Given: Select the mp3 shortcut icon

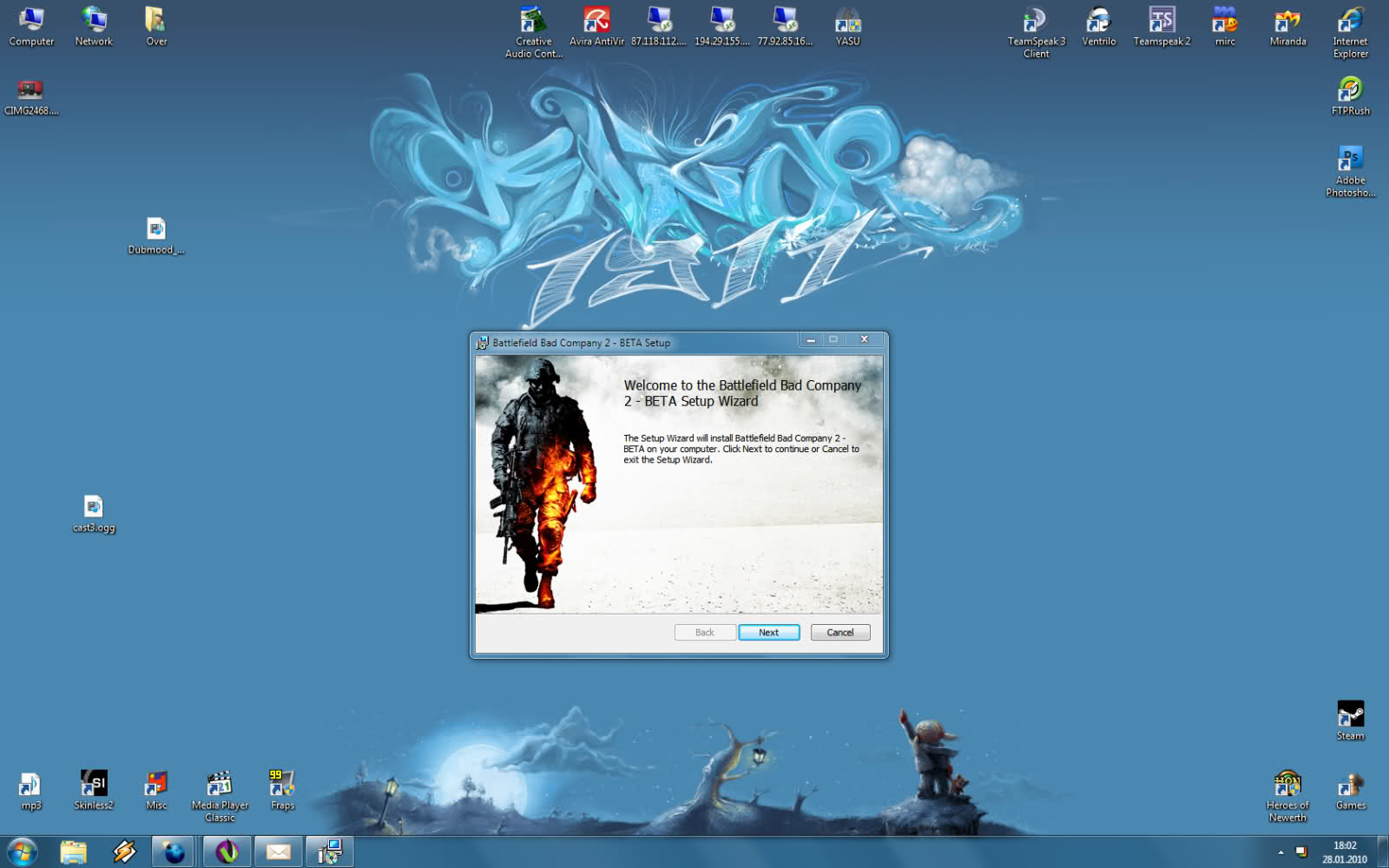Looking at the screenshot, I should [30, 791].
